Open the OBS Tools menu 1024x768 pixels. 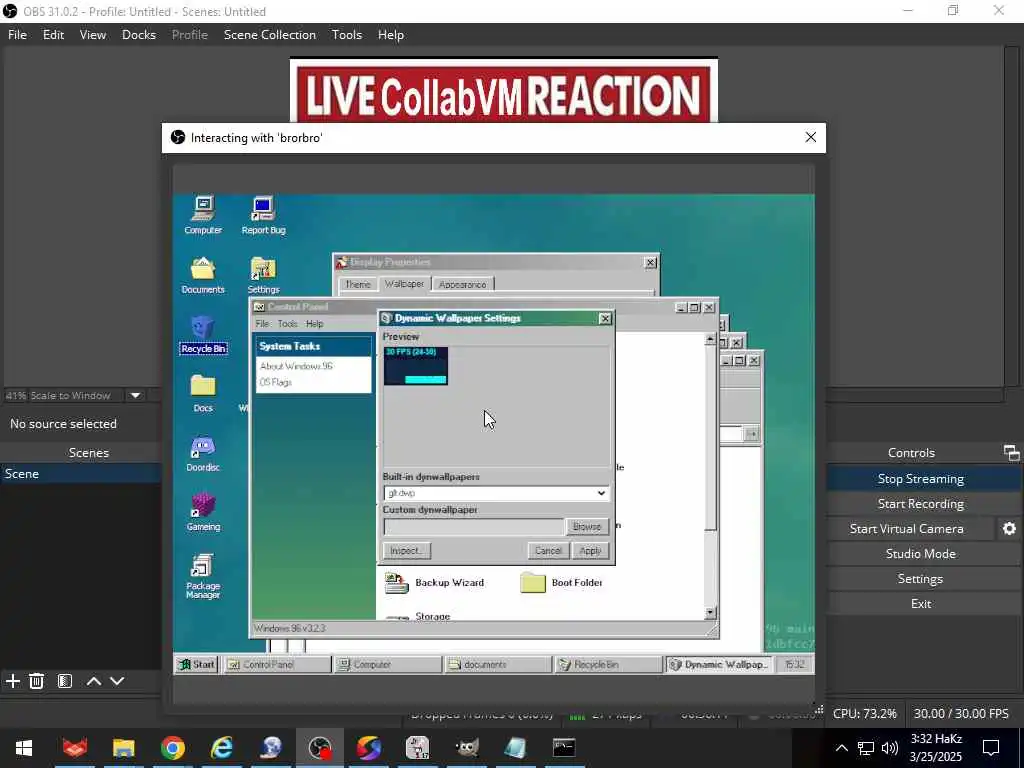(x=347, y=35)
